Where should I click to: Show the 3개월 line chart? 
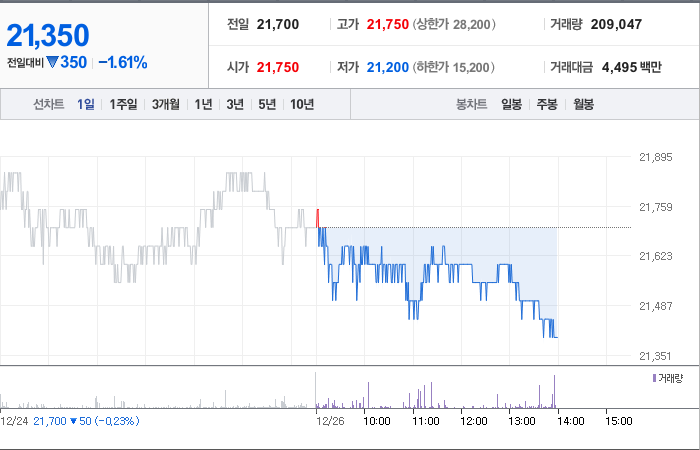tap(166, 104)
